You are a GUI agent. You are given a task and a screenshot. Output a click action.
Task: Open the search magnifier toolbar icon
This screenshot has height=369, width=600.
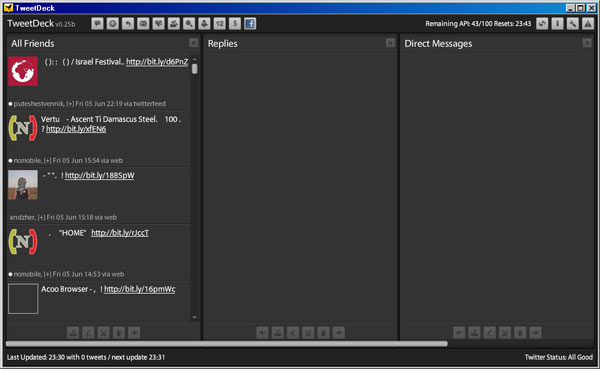(189, 24)
